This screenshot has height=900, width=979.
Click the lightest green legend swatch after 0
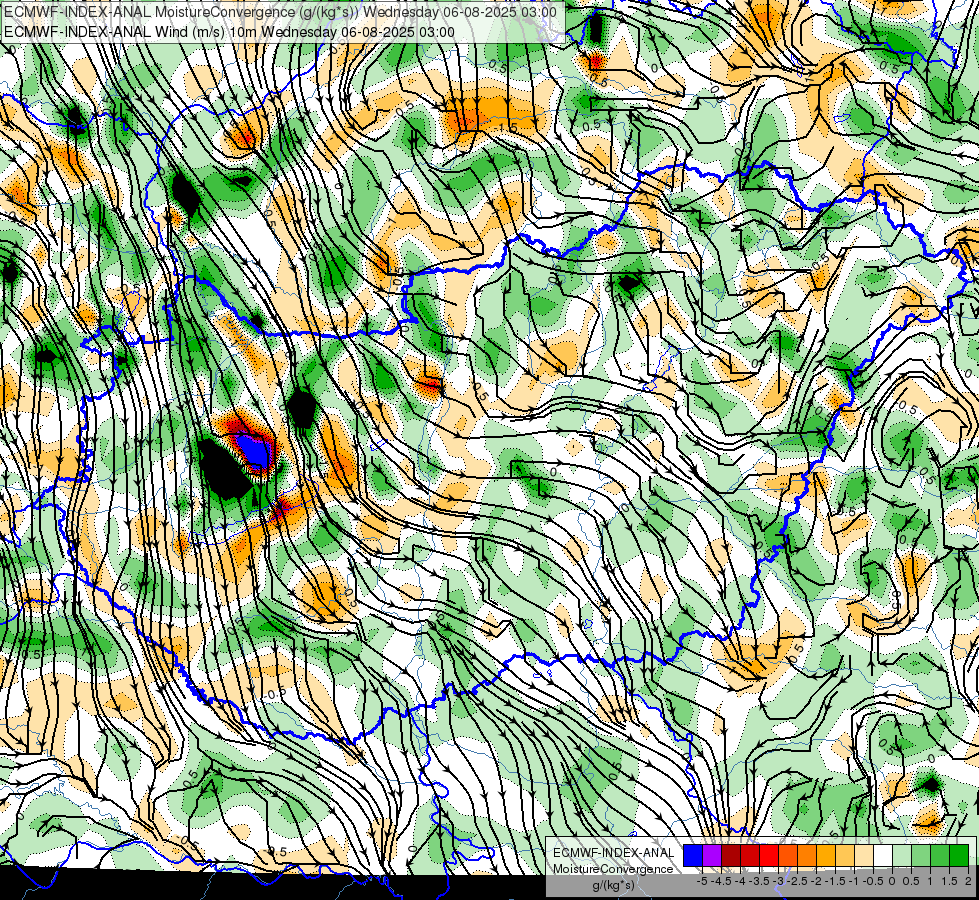click(x=902, y=855)
